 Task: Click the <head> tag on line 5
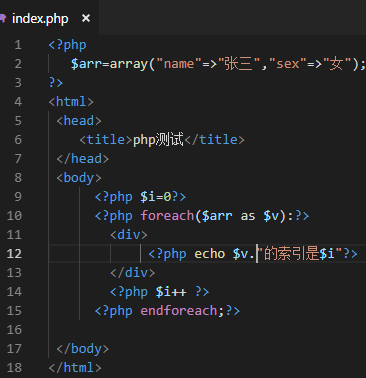[x=79, y=121]
